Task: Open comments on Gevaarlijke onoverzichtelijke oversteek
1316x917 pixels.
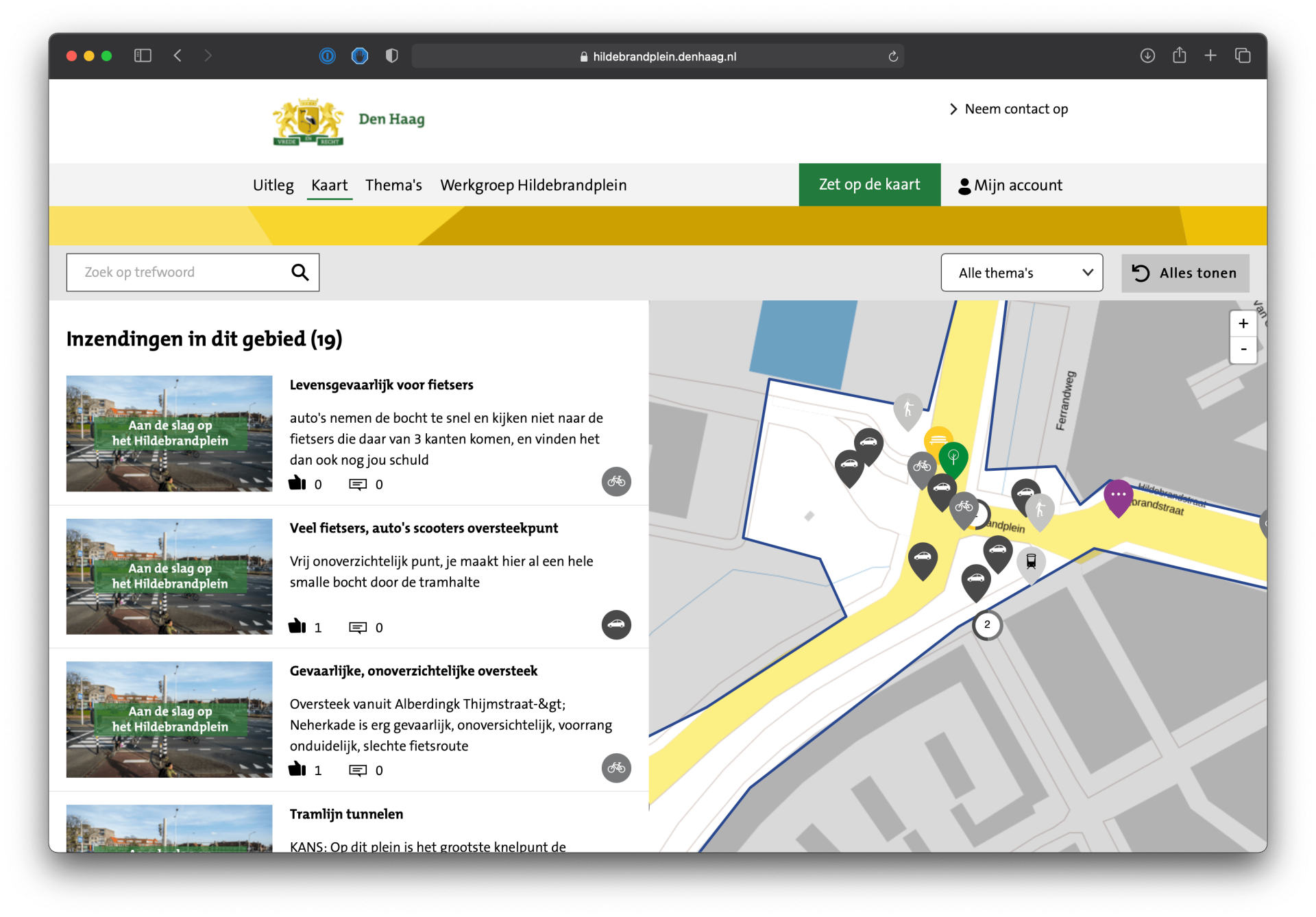Action: point(358,770)
